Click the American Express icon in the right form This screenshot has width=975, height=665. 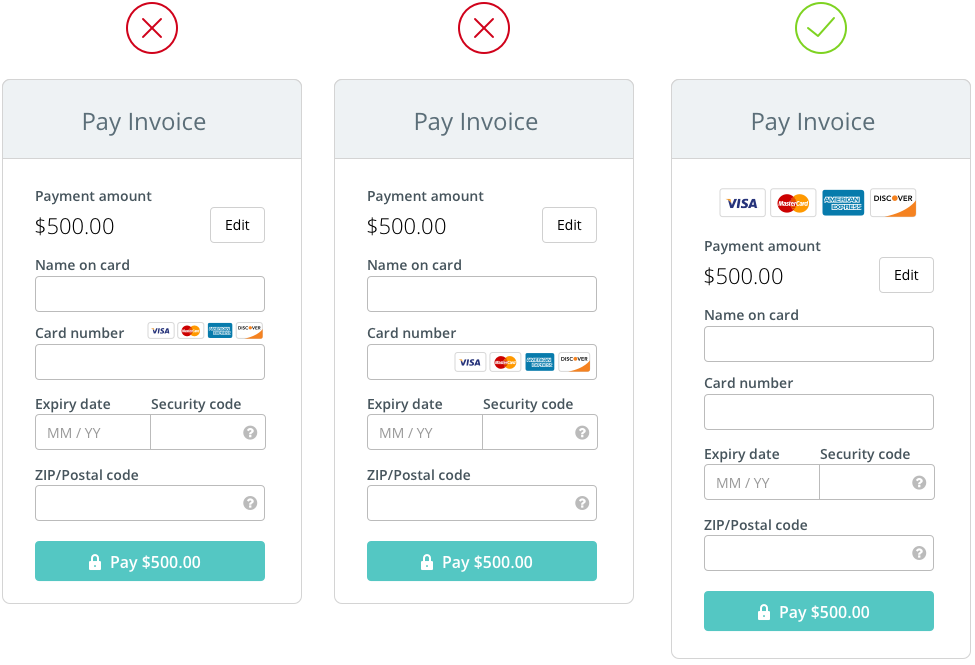pos(843,203)
